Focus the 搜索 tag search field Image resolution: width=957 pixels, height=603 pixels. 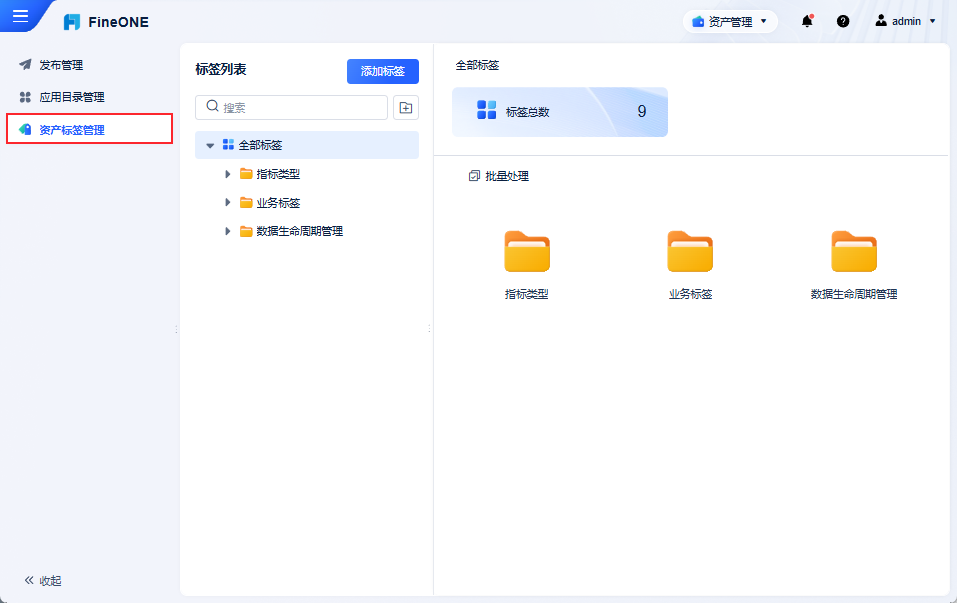(291, 107)
